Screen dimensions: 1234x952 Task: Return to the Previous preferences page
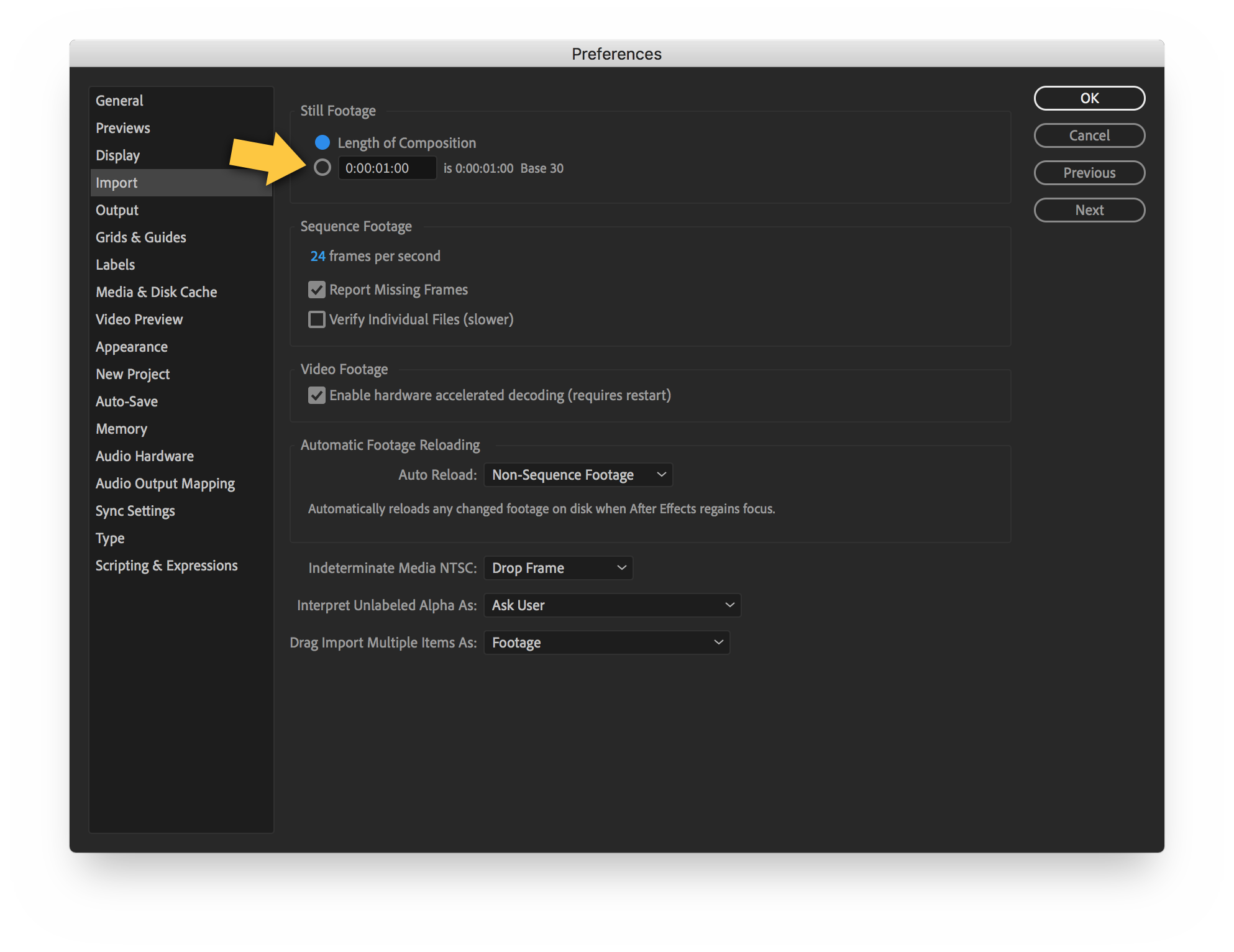(x=1089, y=173)
